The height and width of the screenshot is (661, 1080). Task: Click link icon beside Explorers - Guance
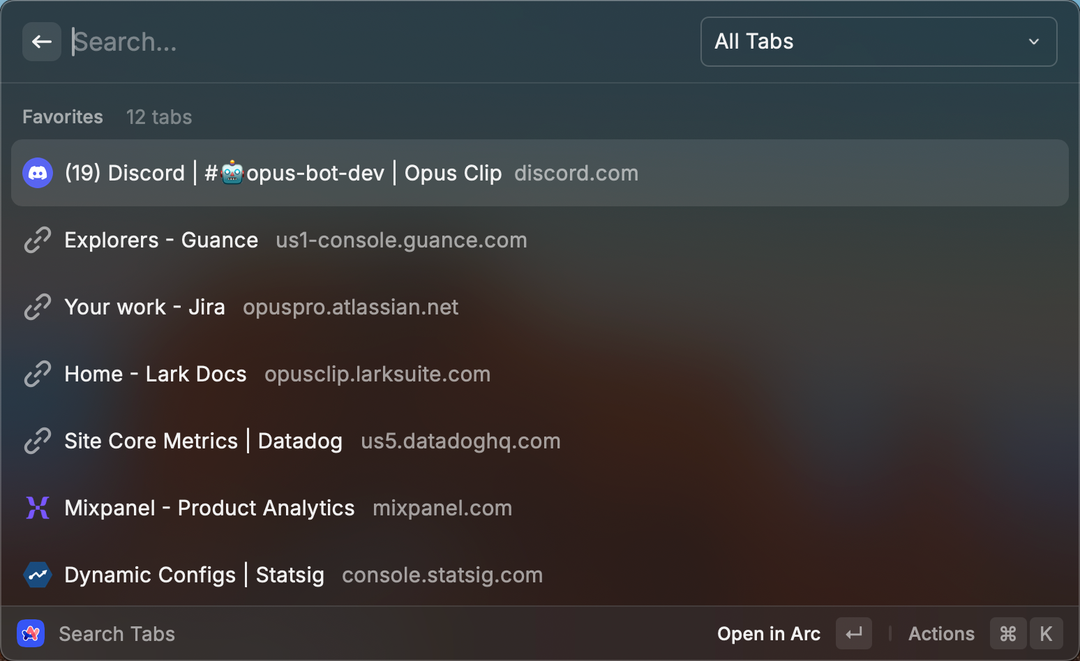(37, 240)
